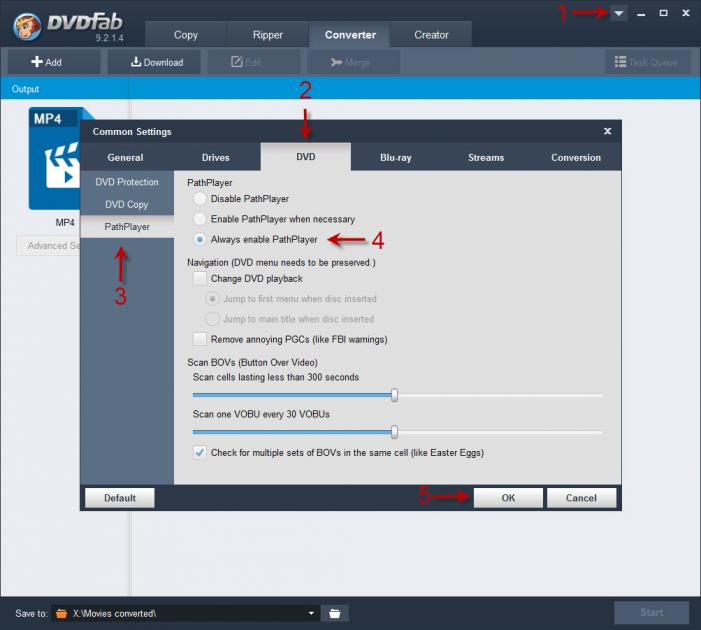
Task: Click the Edit toolbar button
Action: tap(253, 62)
